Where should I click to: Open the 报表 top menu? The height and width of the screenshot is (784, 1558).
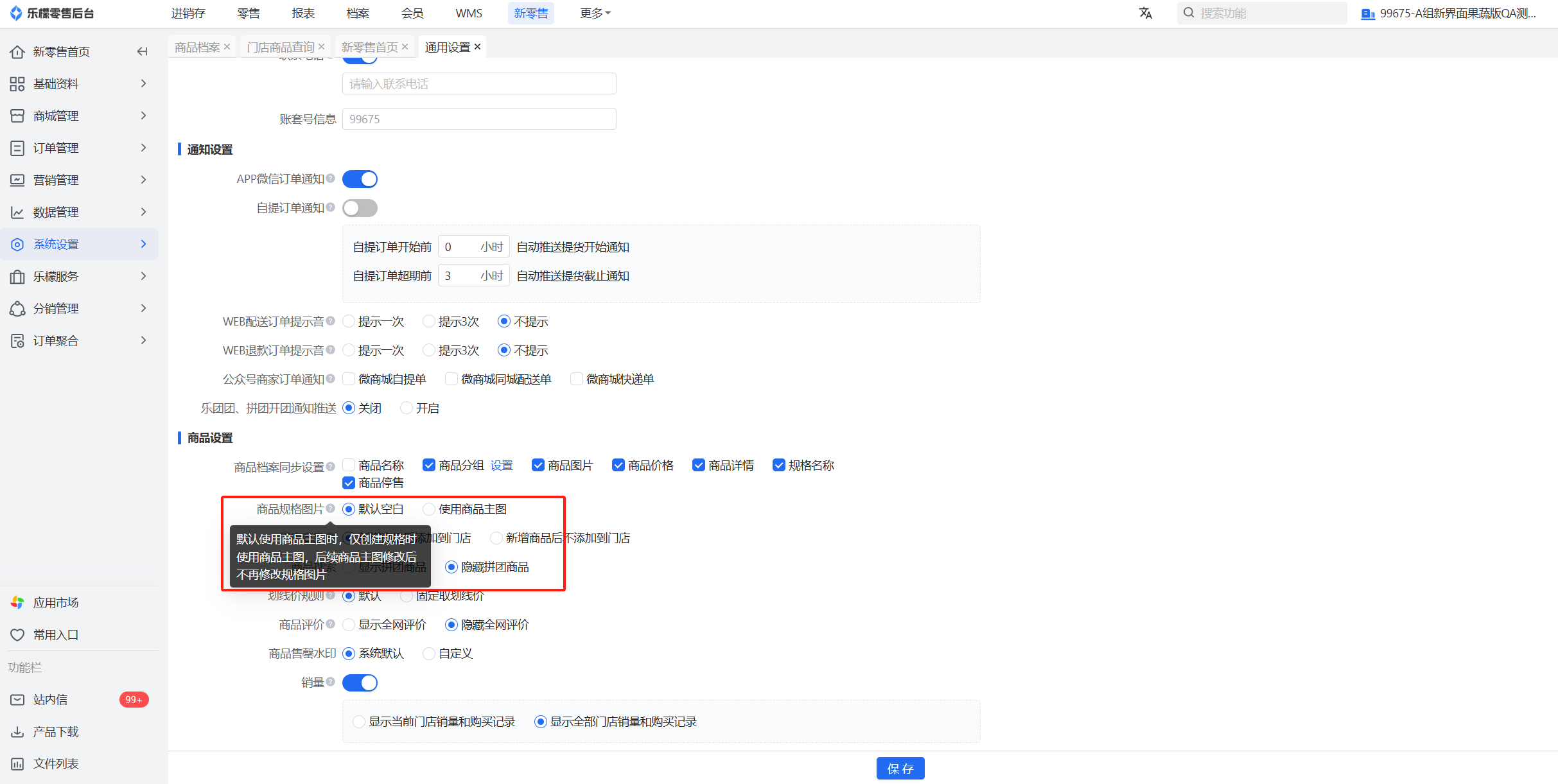tap(303, 13)
